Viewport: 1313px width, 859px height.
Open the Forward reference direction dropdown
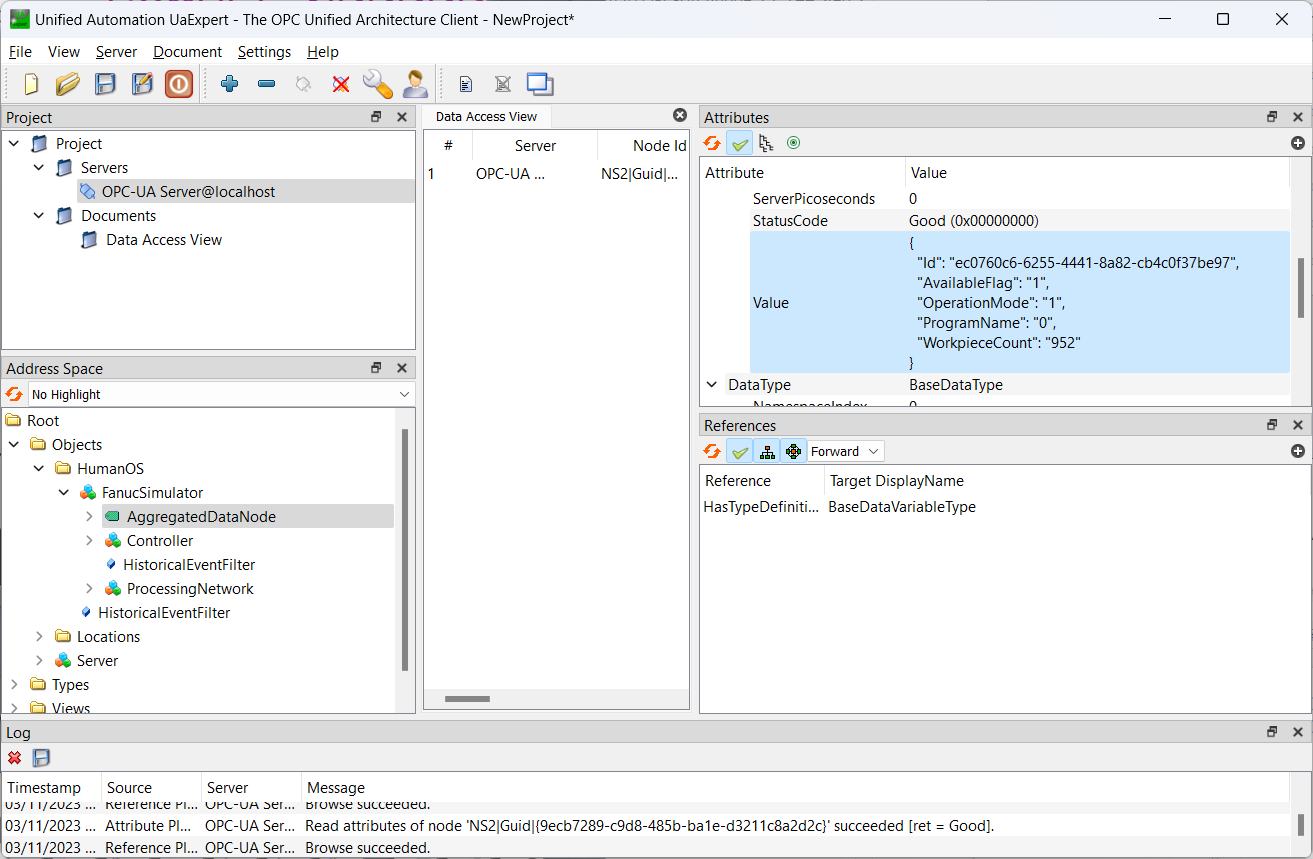point(845,451)
